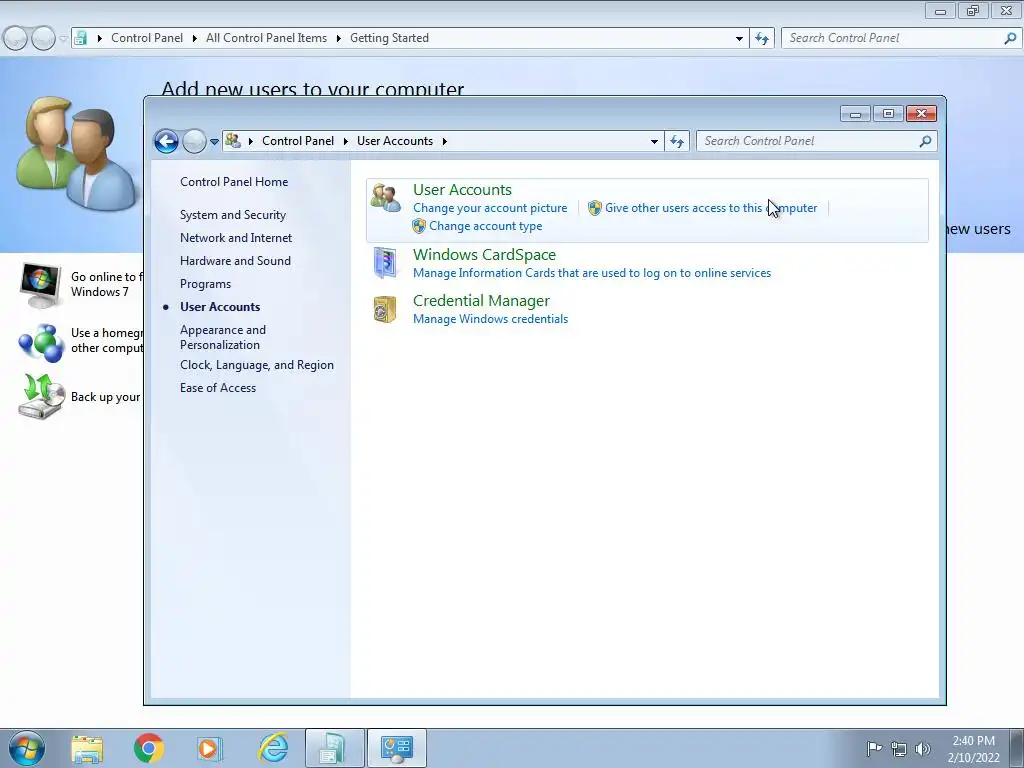Expand arrow before All Control Panel Items breadcrumb

click(195, 38)
